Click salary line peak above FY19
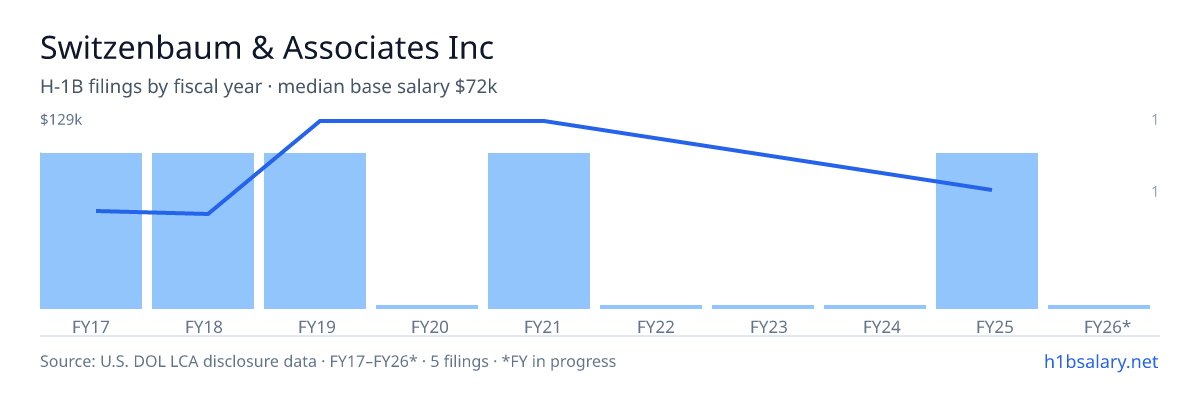The width and height of the screenshot is (1200, 400). tap(319, 121)
